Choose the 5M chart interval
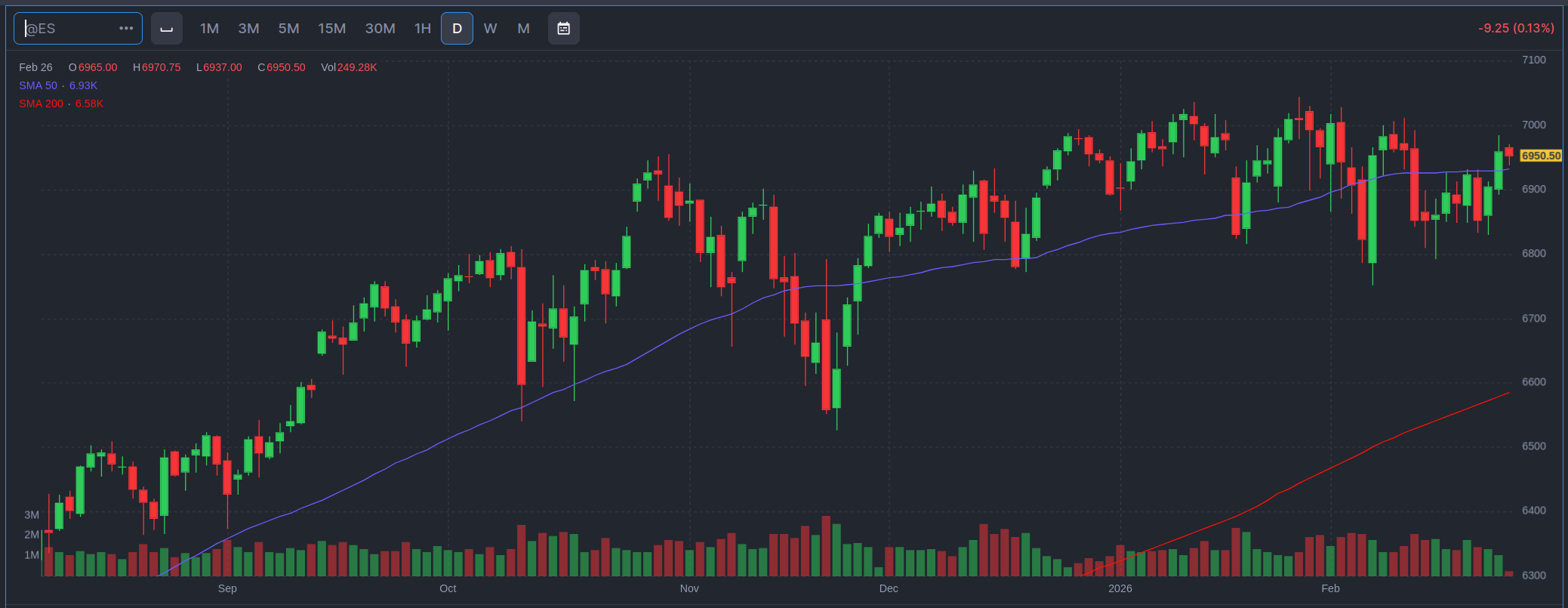 (288, 29)
